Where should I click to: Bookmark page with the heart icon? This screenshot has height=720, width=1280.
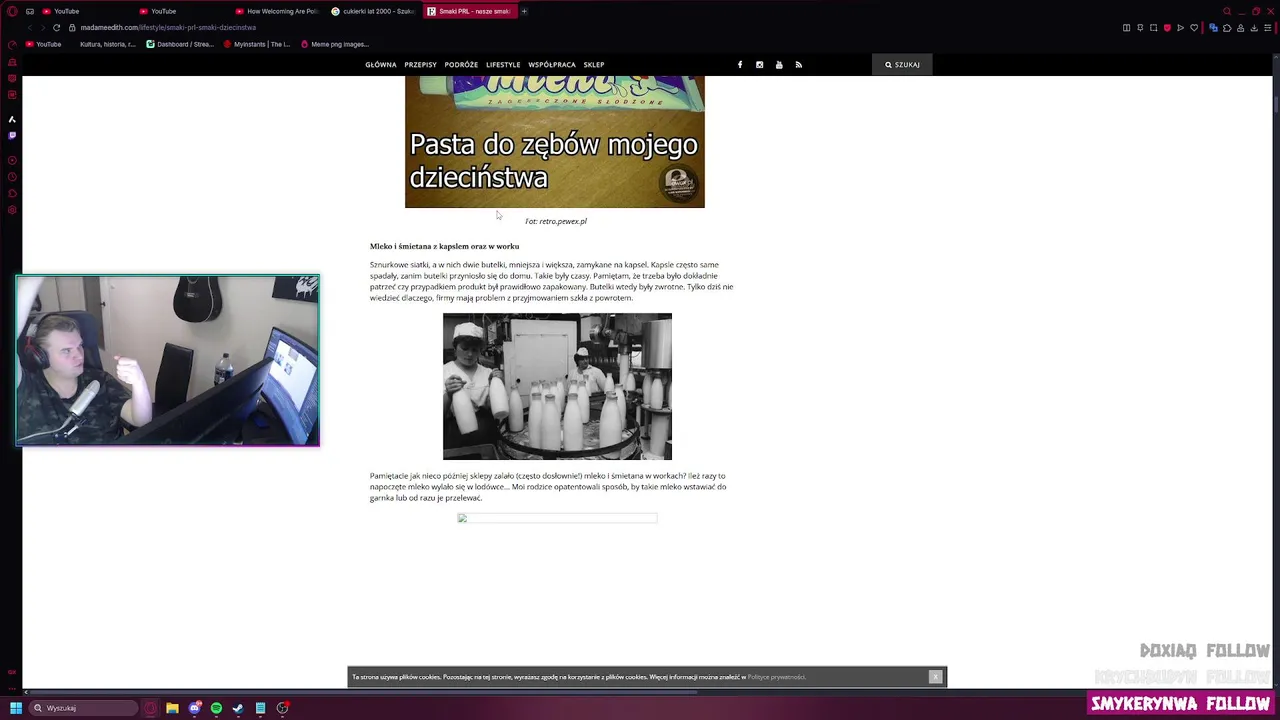1194,28
